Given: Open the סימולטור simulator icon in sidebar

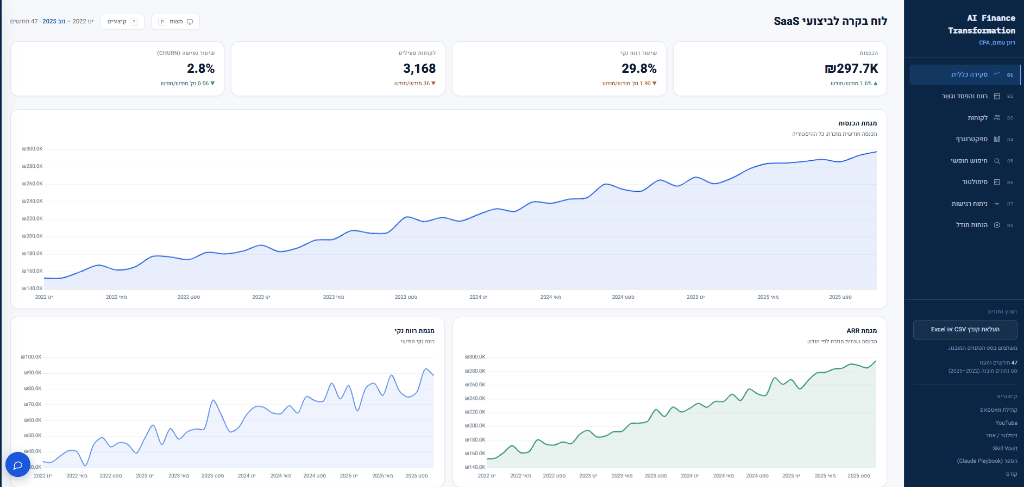Looking at the screenshot, I should [997, 181].
